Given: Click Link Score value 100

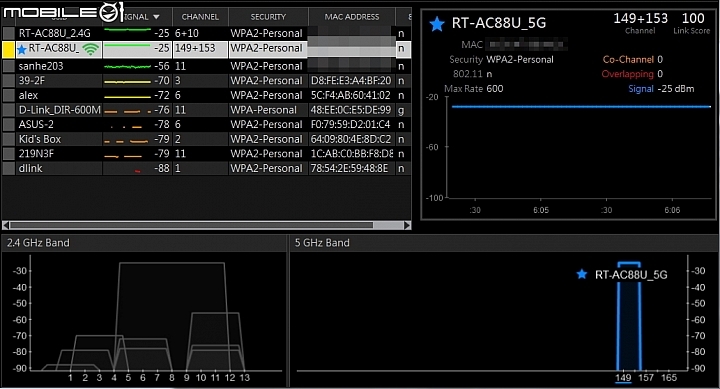Looking at the screenshot, I should coord(693,18).
